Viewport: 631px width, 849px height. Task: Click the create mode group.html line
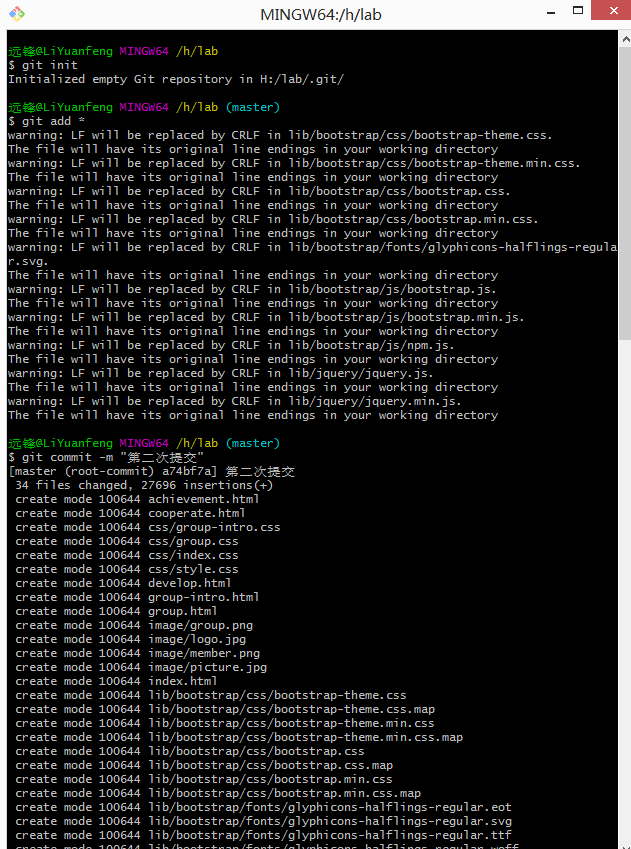coord(116,611)
